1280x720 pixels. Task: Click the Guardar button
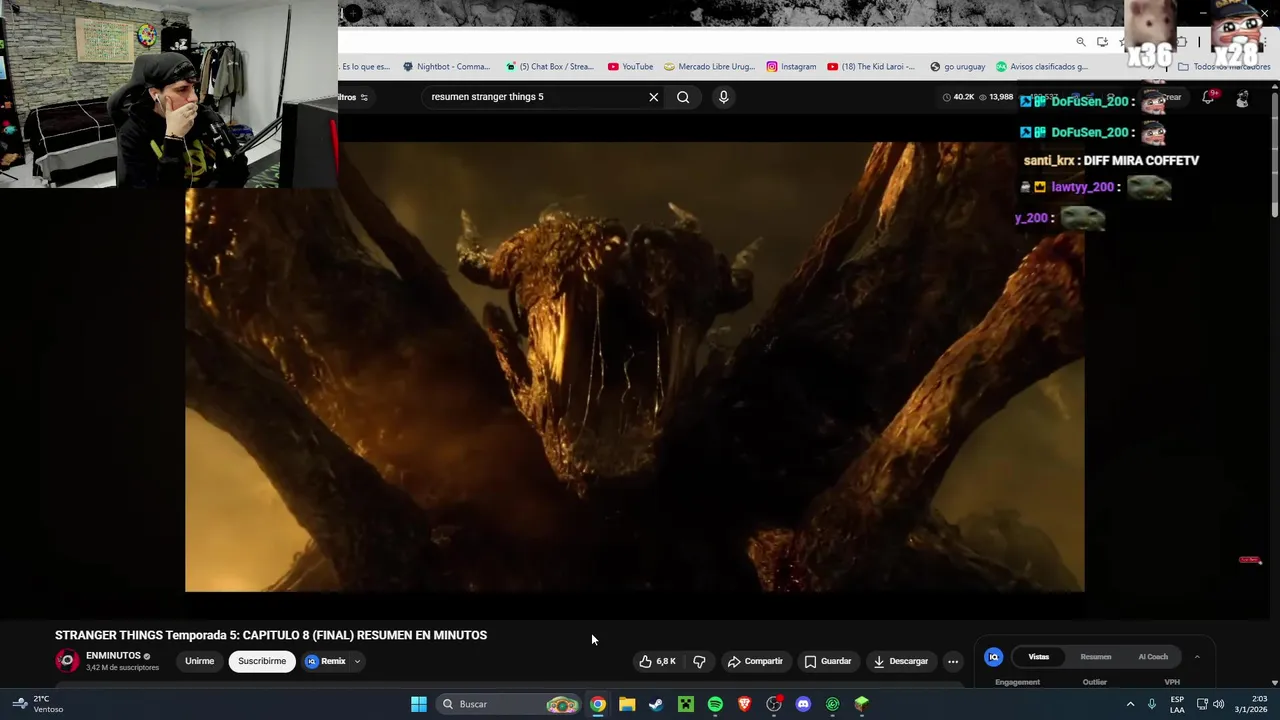tap(828, 661)
